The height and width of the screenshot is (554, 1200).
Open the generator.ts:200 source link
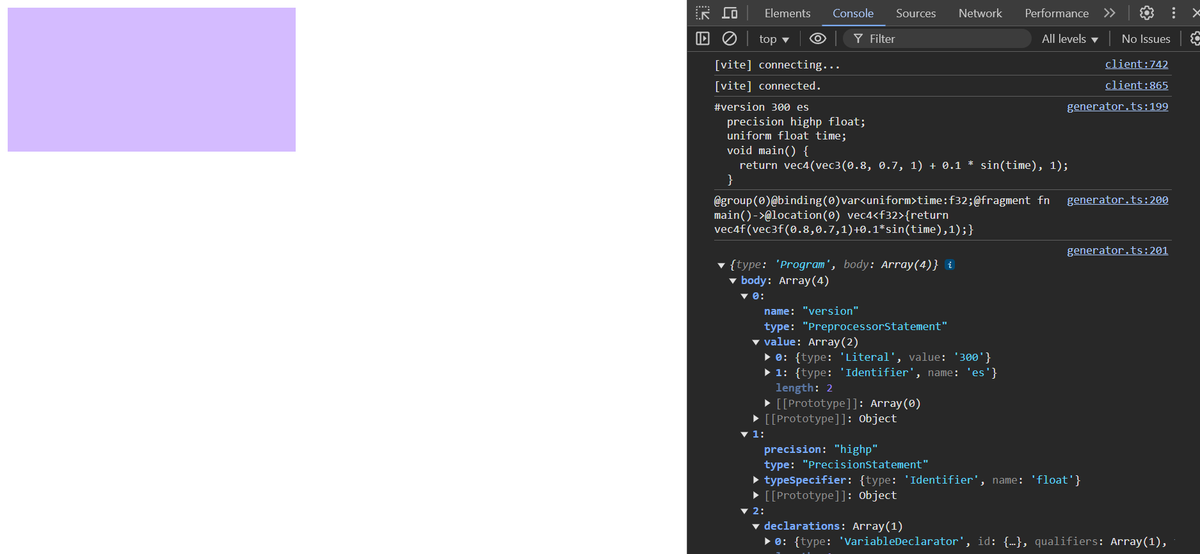click(1117, 200)
